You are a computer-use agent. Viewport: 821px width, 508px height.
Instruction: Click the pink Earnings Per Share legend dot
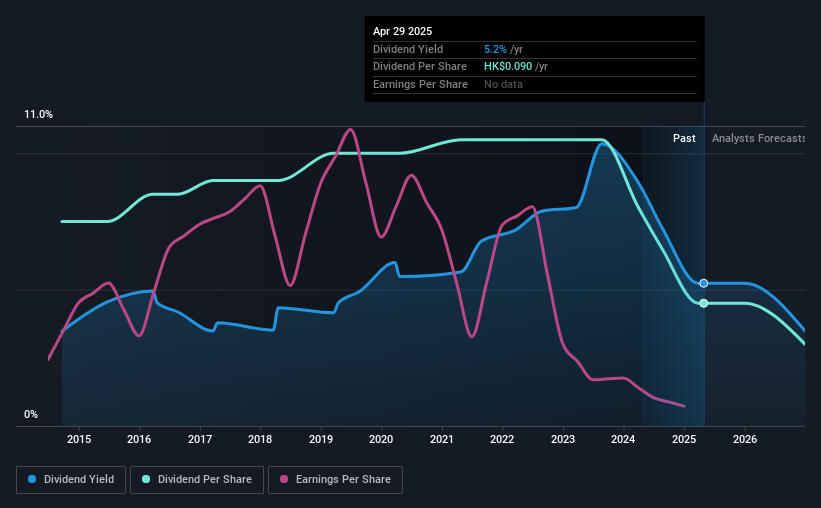[x=284, y=479]
